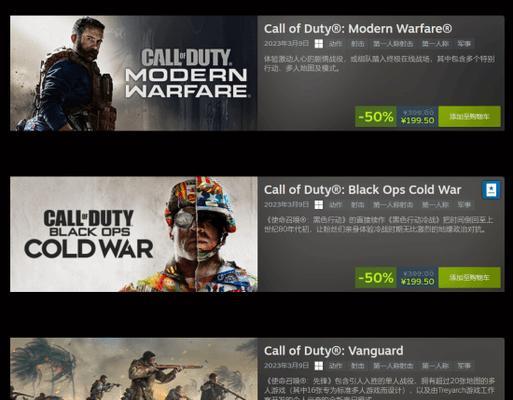Click the Windows platform icon for Modern Warfare

coord(319,44)
